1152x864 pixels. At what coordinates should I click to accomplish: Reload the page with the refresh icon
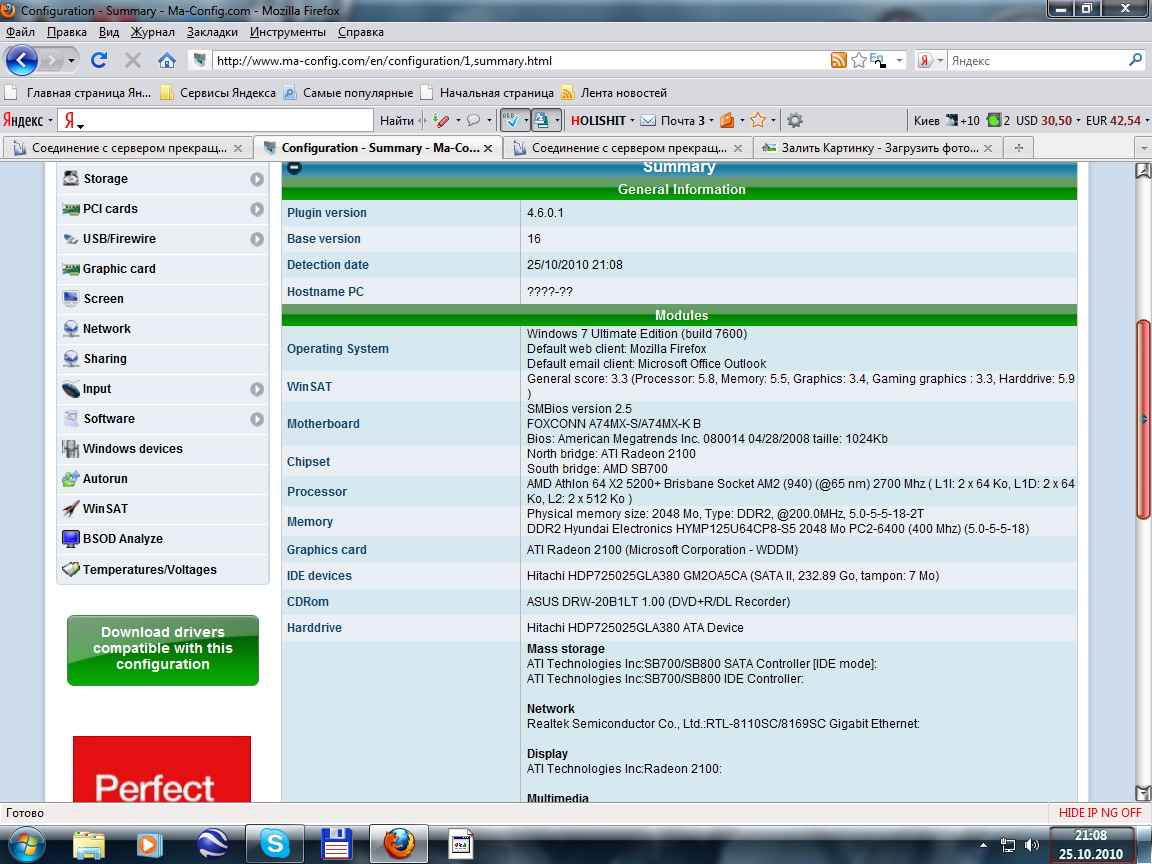(x=98, y=60)
